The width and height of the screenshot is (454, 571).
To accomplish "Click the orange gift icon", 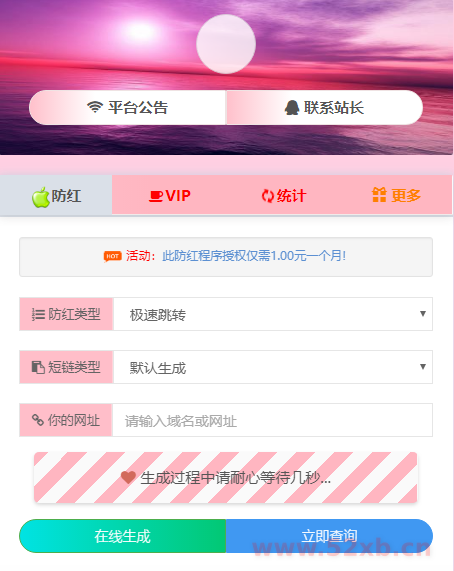I will 379,195.
